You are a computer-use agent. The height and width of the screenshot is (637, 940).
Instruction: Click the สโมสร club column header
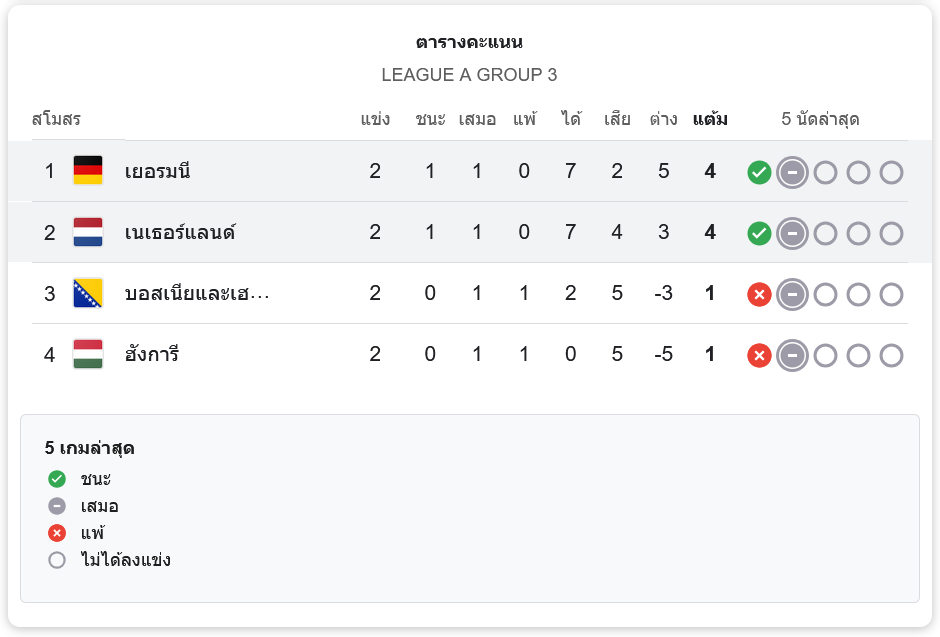(x=56, y=119)
